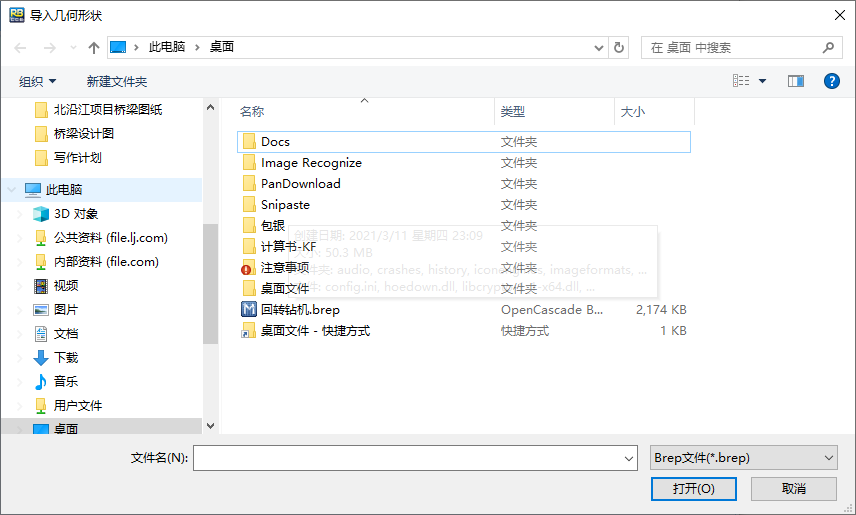Select 桌面 in the address path
The image size is (856, 515).
pos(222,47)
